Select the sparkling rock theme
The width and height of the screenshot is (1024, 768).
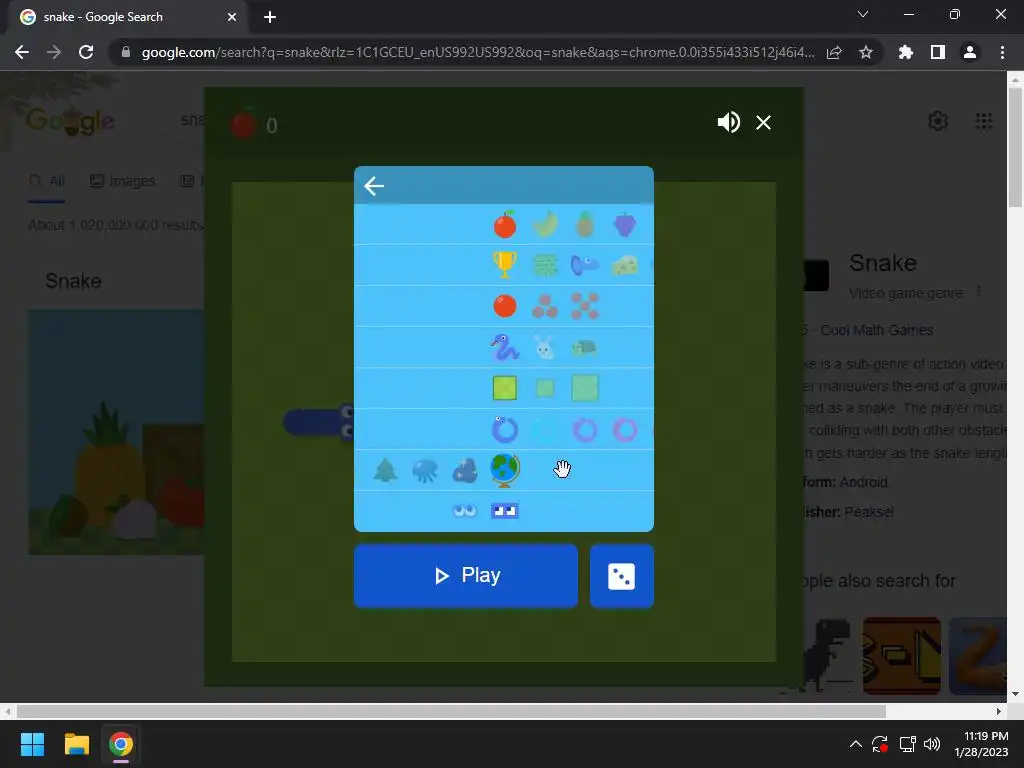coord(465,470)
